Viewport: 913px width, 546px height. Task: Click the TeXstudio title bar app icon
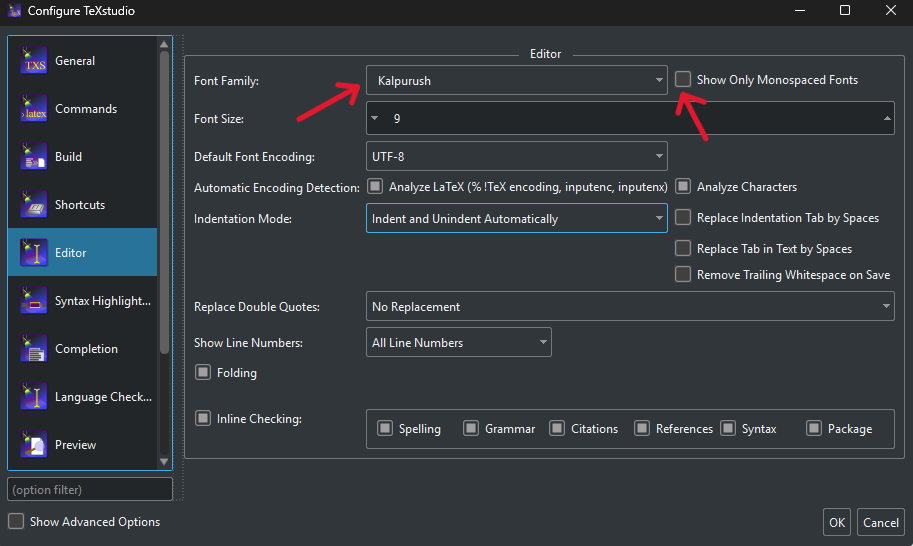tap(15, 10)
